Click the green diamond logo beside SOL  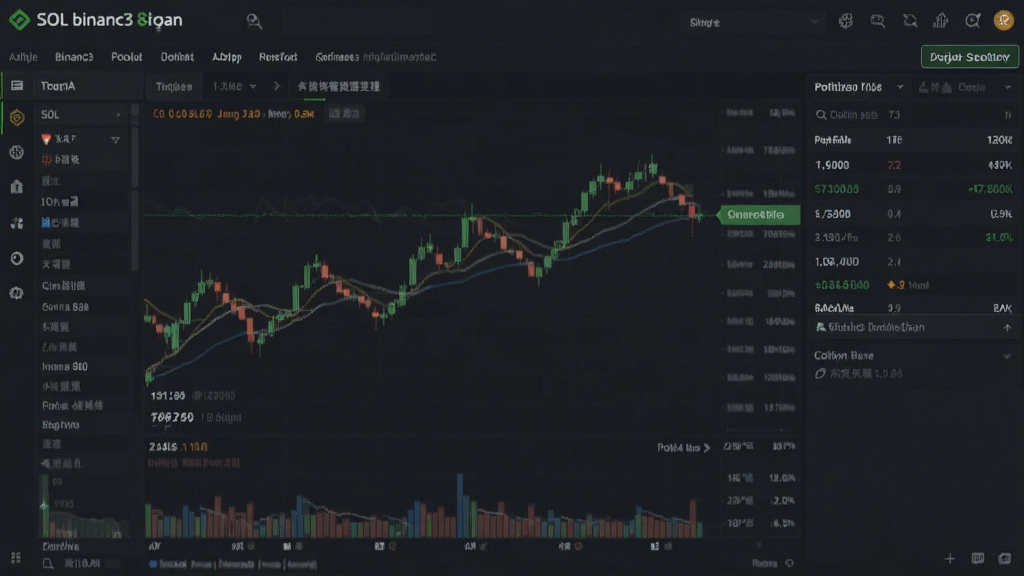click(x=19, y=20)
